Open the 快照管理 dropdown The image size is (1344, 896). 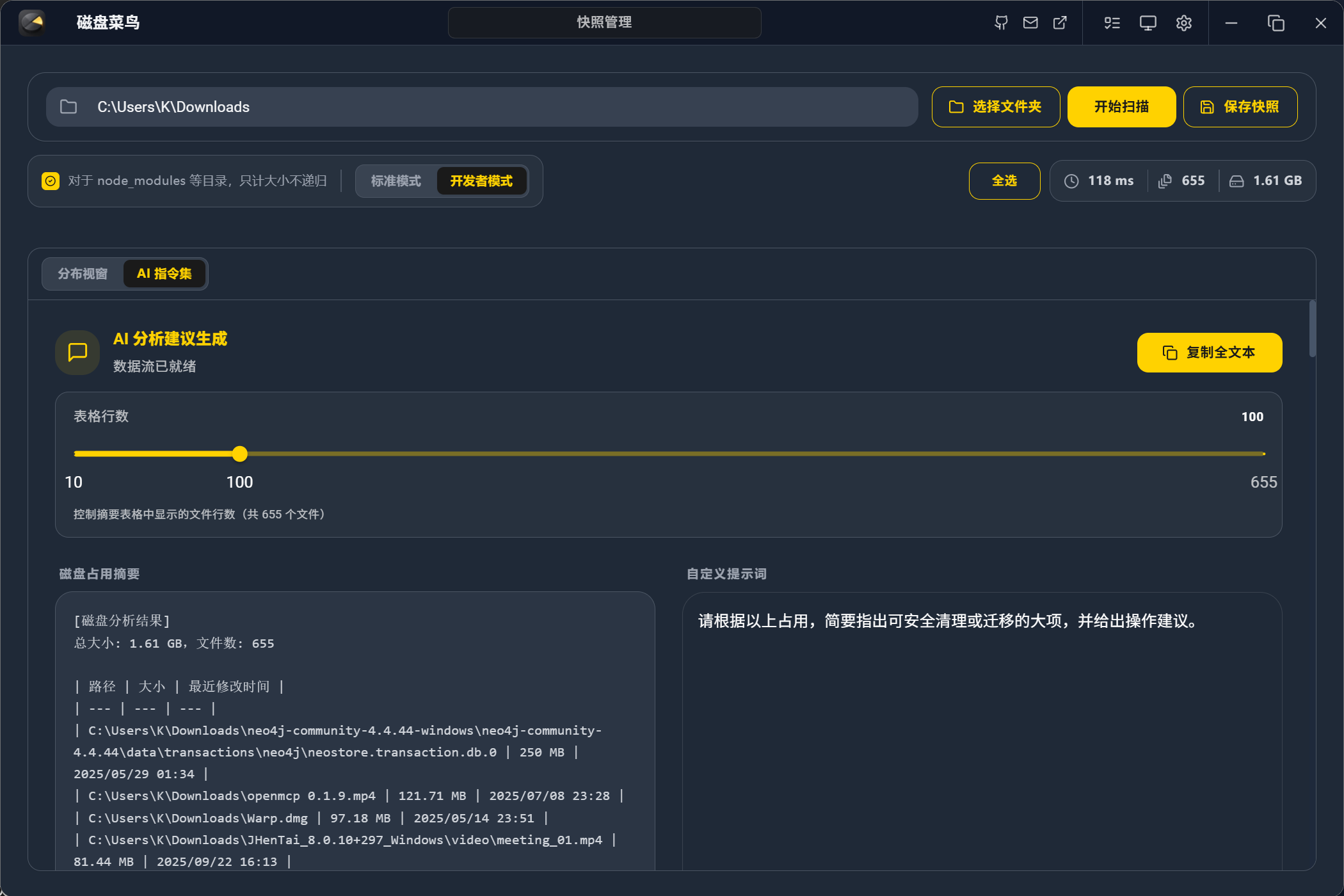click(x=604, y=22)
